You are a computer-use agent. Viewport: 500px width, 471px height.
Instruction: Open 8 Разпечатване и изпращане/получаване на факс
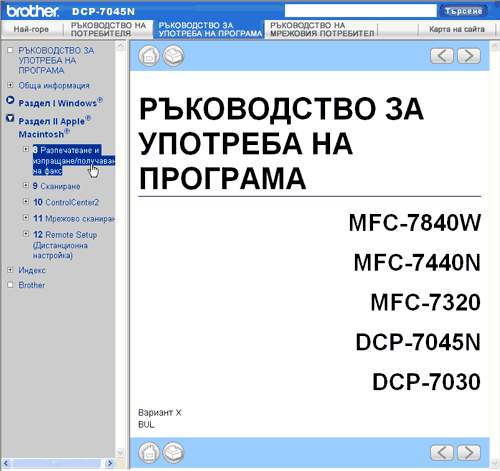[73, 160]
